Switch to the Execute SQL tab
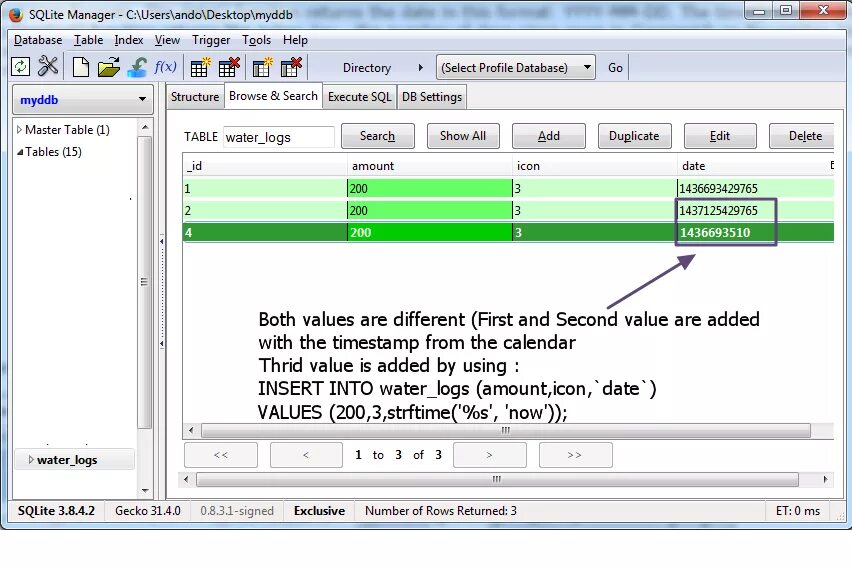The height and width of the screenshot is (566, 852). tap(360, 97)
